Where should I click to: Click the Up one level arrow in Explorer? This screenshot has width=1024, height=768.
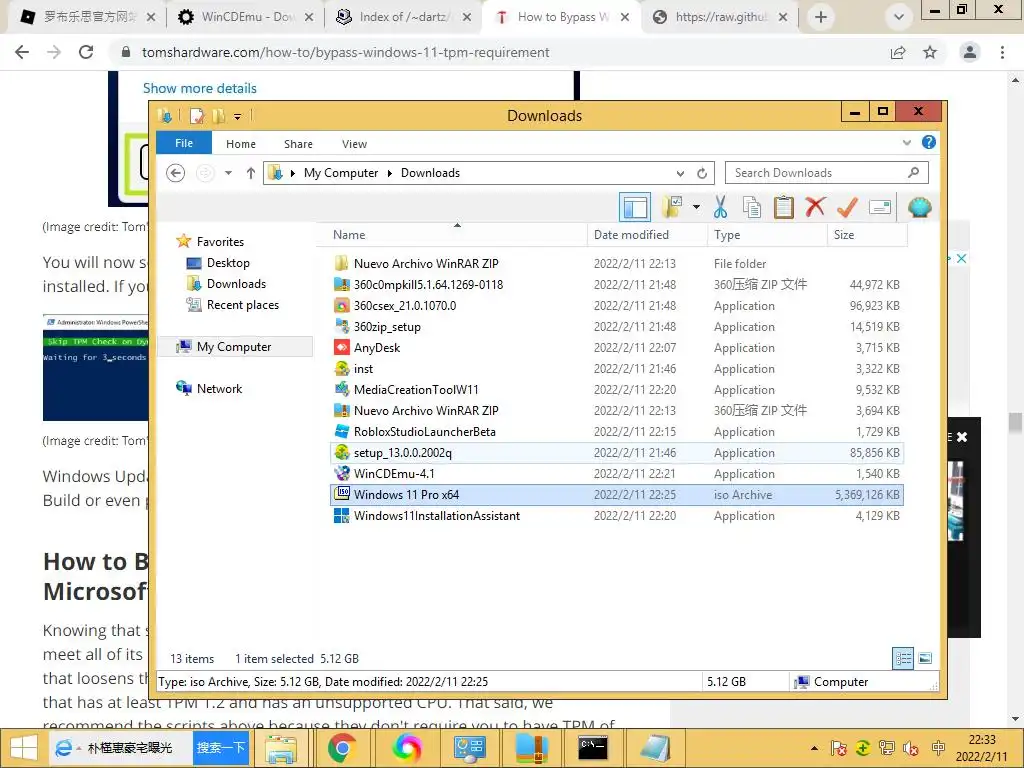pyautogui.click(x=251, y=173)
